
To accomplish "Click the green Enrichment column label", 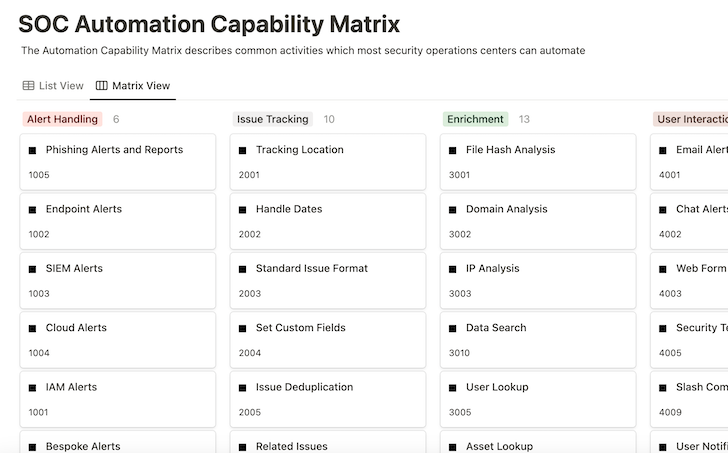I will click(475, 119).
